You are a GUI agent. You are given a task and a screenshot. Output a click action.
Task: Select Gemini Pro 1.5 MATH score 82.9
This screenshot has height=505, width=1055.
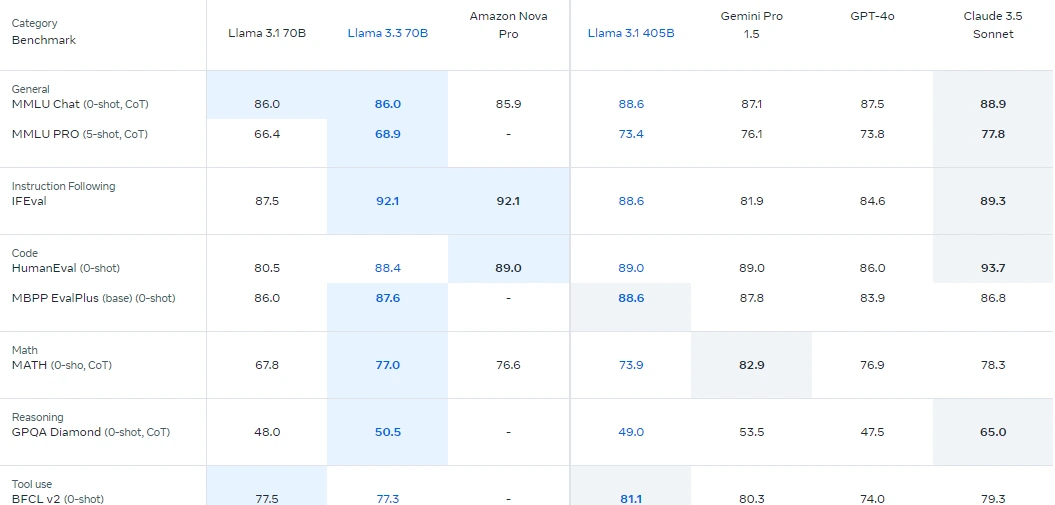click(x=752, y=365)
